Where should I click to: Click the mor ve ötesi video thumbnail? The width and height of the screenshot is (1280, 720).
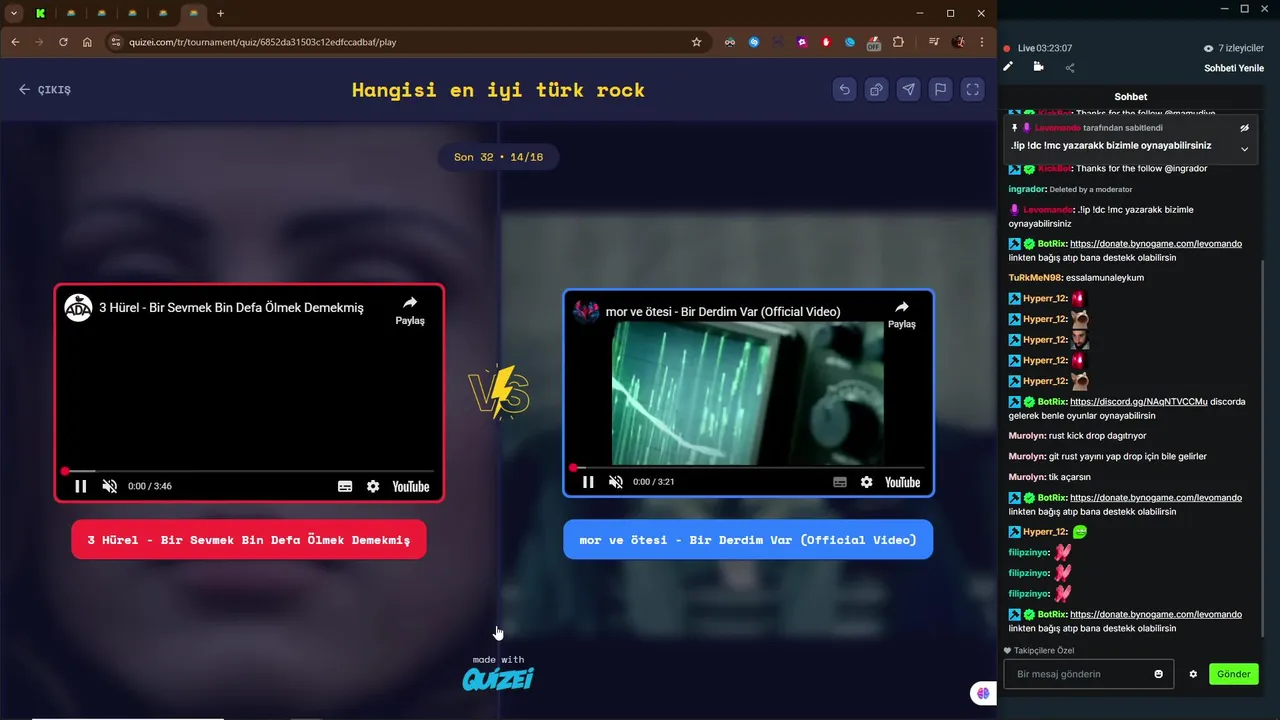(748, 393)
